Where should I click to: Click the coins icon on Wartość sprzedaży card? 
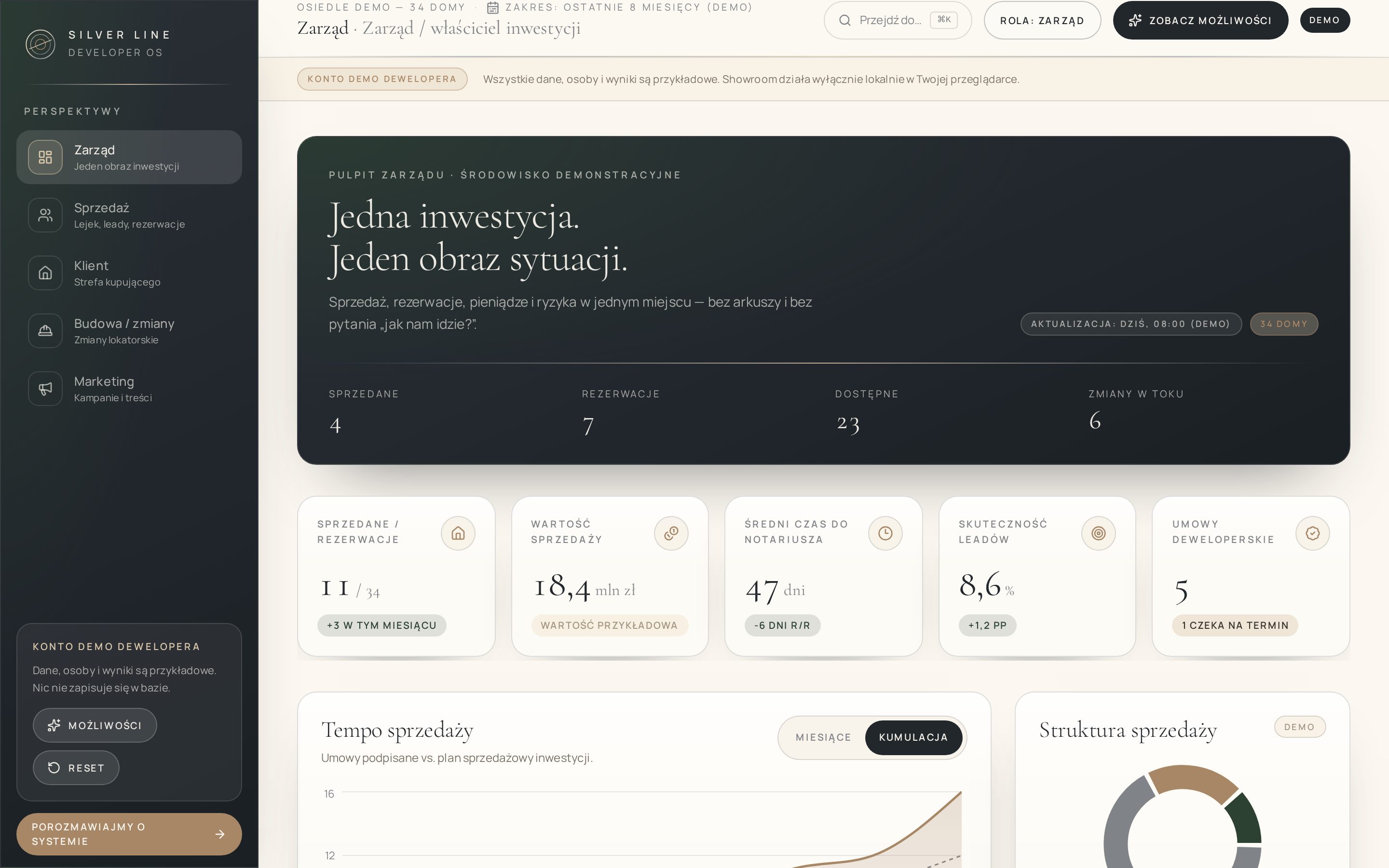tap(671, 533)
